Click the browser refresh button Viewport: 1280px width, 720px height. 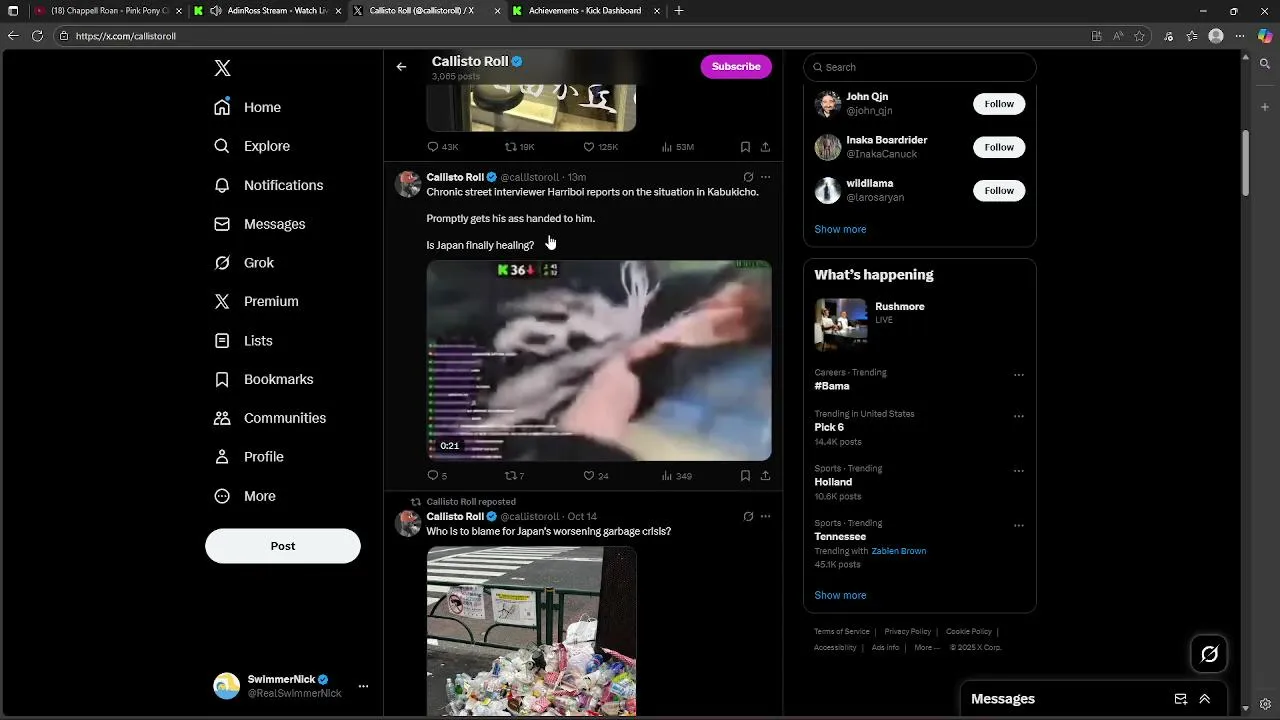[x=37, y=36]
